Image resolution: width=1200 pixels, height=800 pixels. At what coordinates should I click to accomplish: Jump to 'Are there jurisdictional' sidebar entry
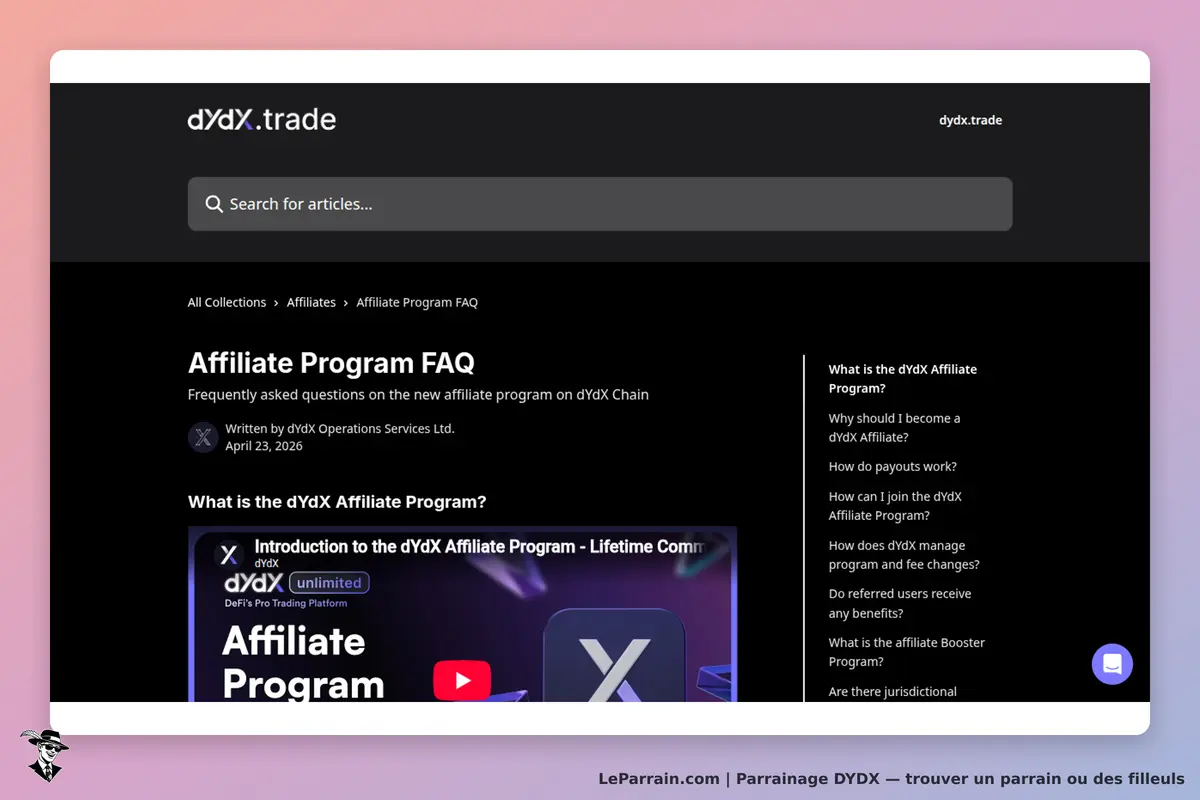(x=893, y=692)
